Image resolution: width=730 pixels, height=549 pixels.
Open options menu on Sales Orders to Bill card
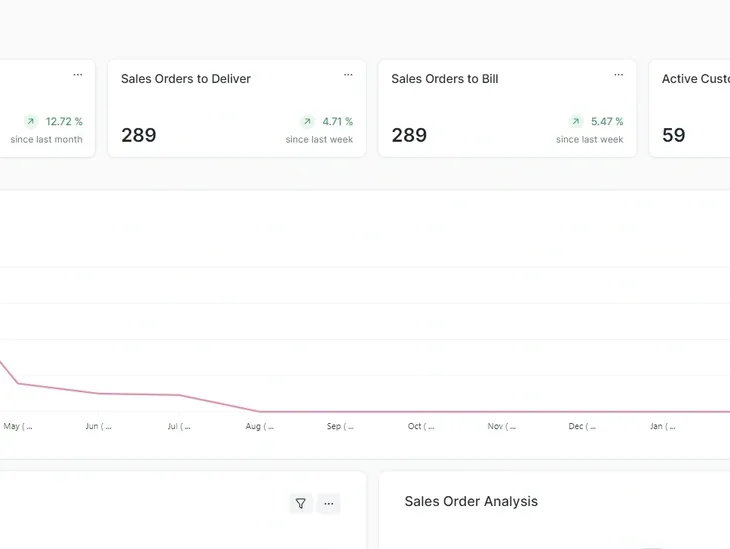618,75
